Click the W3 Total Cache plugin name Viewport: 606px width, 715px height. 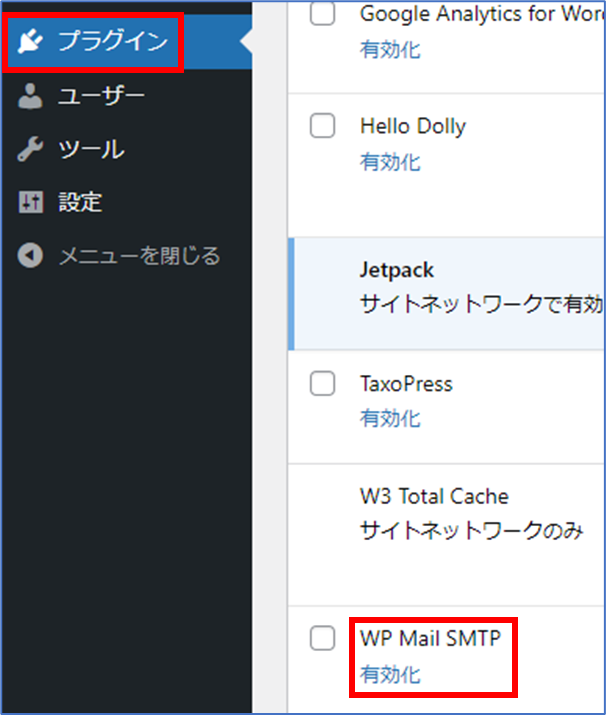click(434, 496)
